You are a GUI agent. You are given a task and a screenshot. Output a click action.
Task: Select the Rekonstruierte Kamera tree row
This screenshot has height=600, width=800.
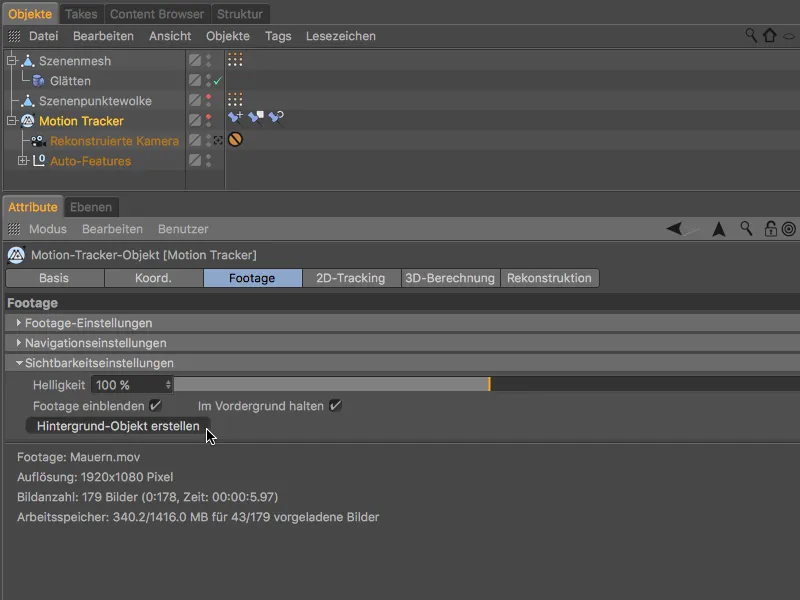(x=114, y=141)
